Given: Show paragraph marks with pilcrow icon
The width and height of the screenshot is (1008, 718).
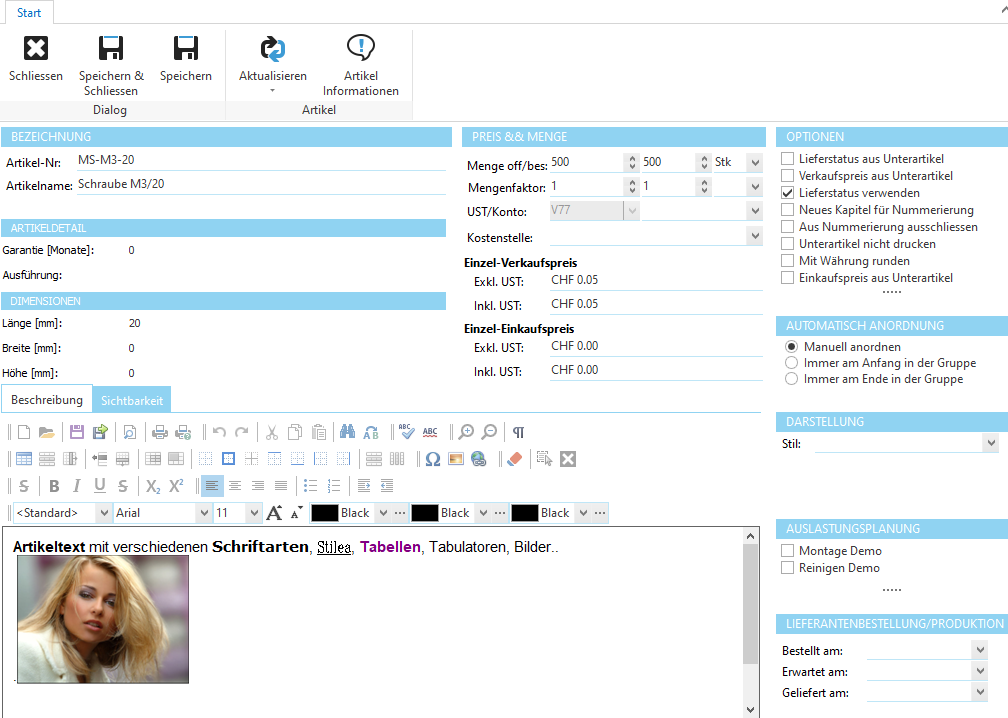Looking at the screenshot, I should pyautogui.click(x=518, y=432).
